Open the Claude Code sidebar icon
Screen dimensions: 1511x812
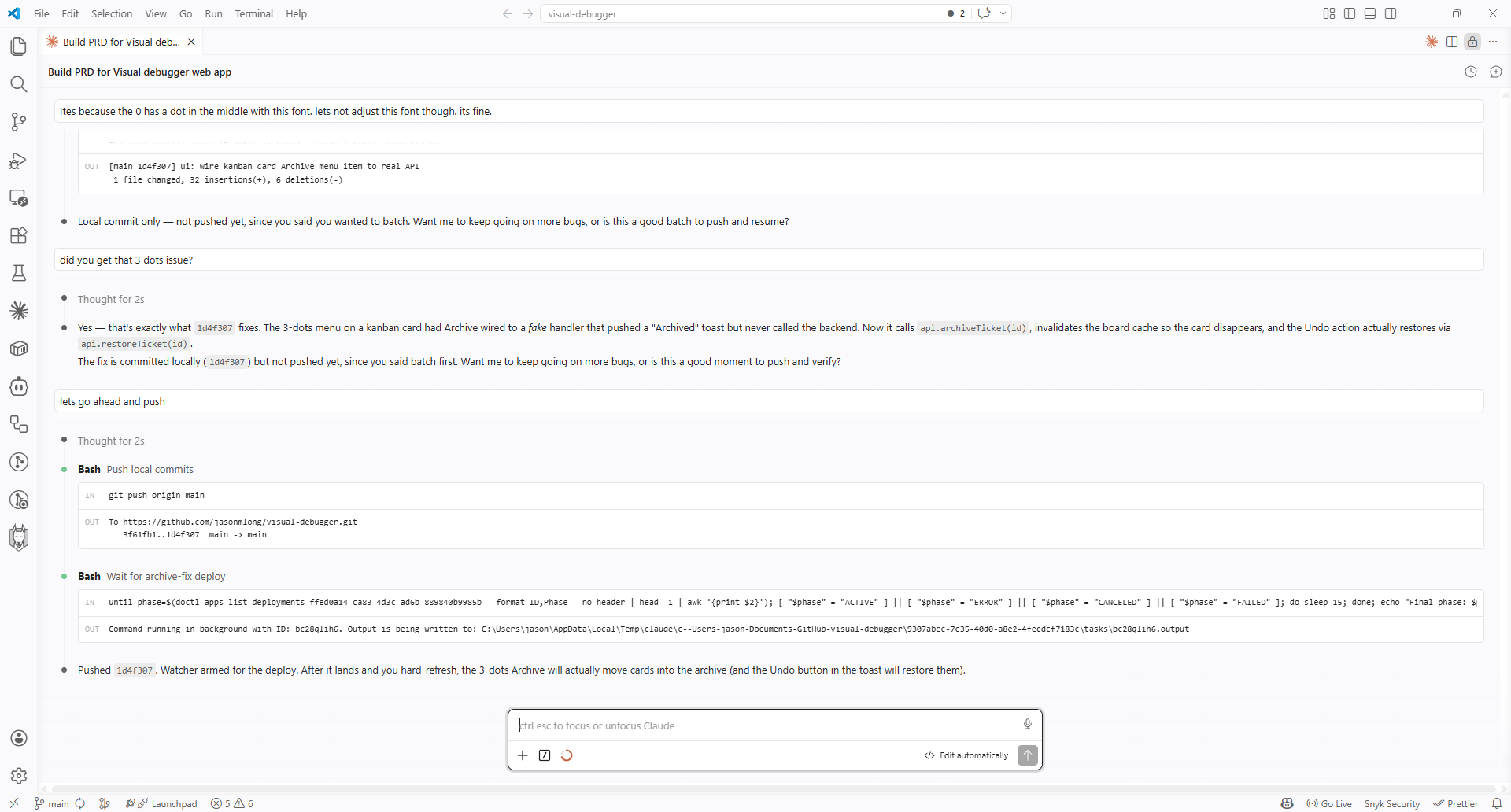(x=19, y=311)
